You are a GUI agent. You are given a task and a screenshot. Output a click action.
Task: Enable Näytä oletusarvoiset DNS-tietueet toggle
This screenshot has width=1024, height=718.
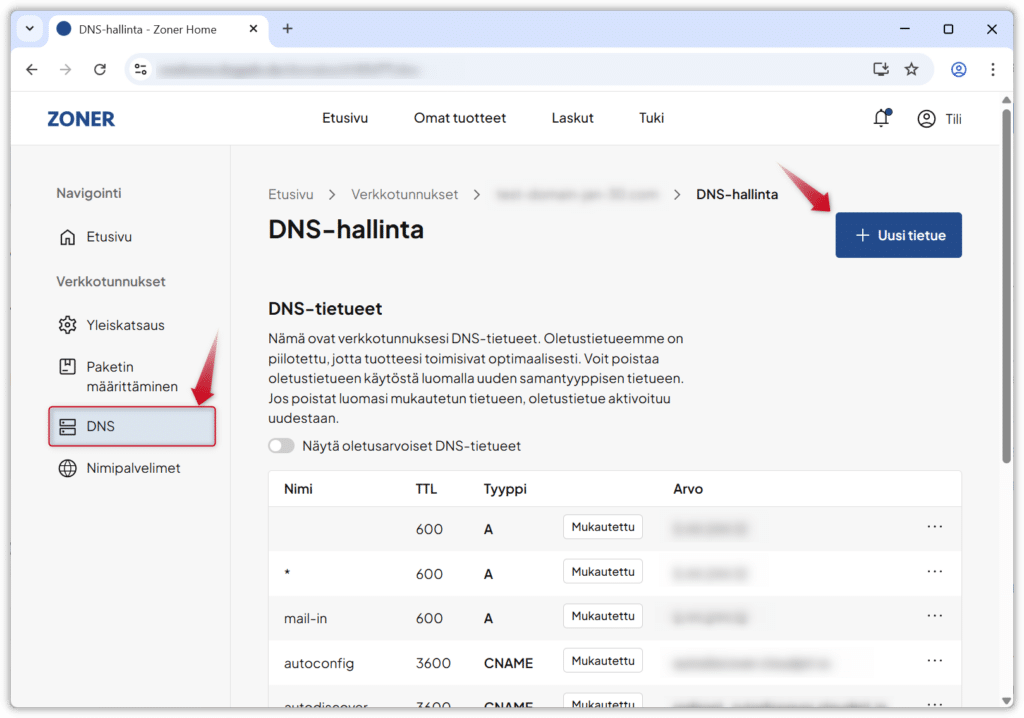click(x=281, y=446)
